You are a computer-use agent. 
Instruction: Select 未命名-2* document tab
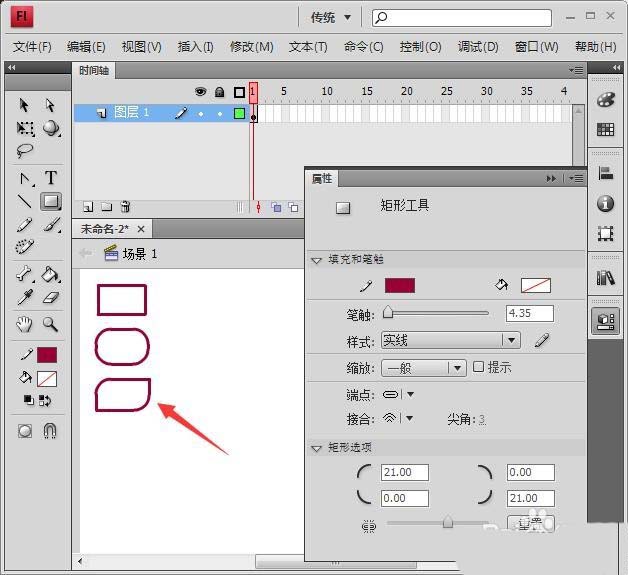point(105,229)
